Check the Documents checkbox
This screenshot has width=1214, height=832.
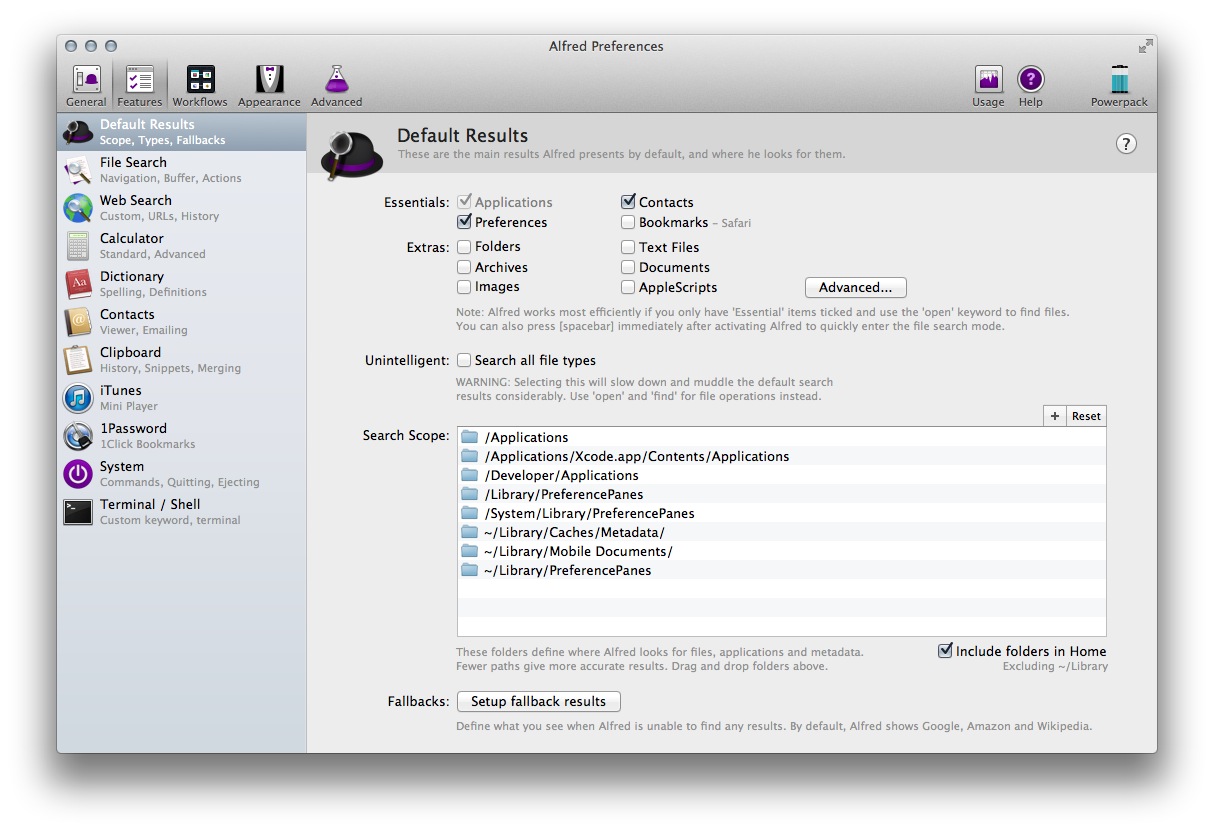point(628,267)
